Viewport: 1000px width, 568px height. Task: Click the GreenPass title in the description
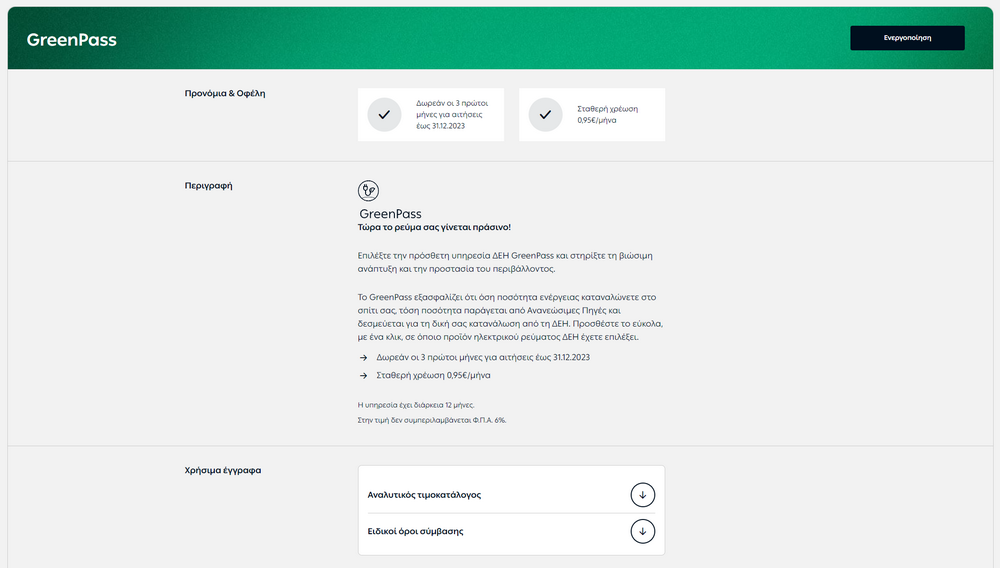pyautogui.click(x=390, y=214)
